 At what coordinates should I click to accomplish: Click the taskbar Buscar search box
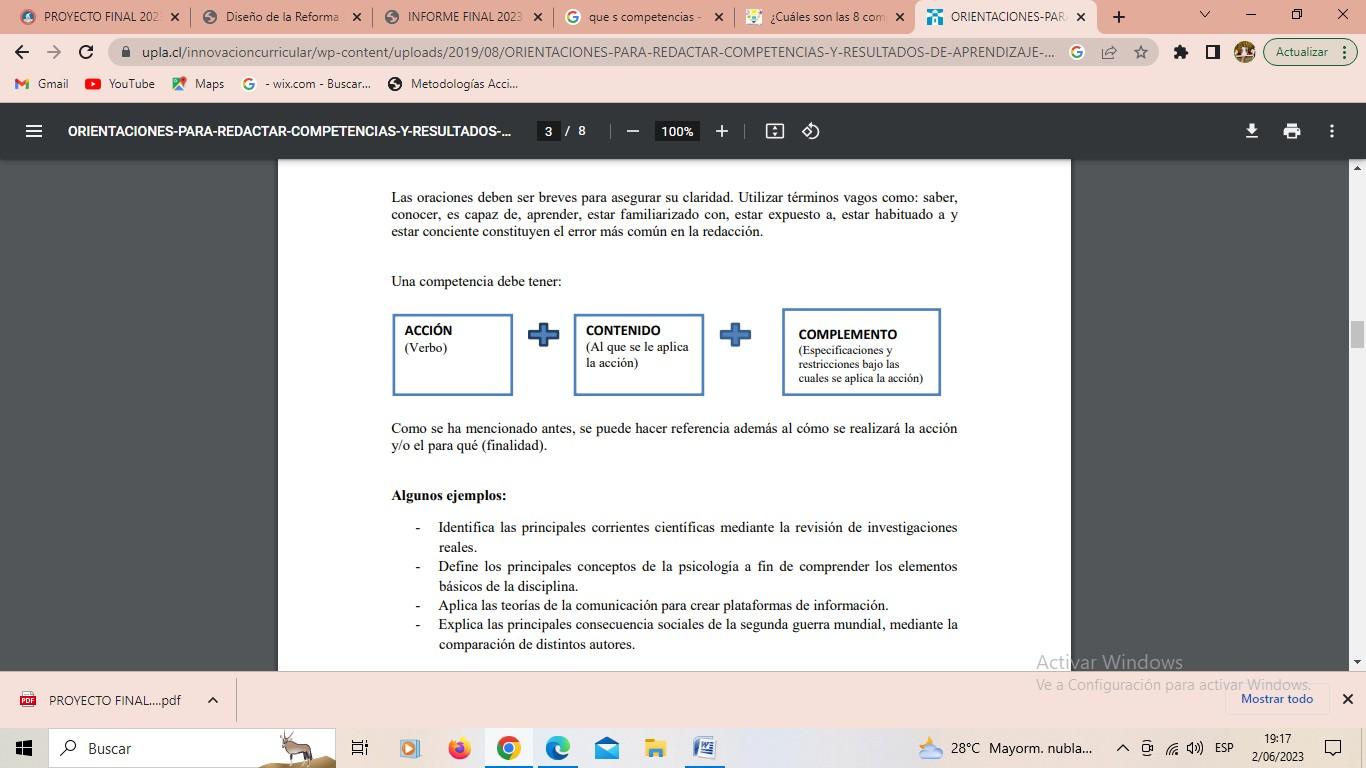tap(192, 748)
